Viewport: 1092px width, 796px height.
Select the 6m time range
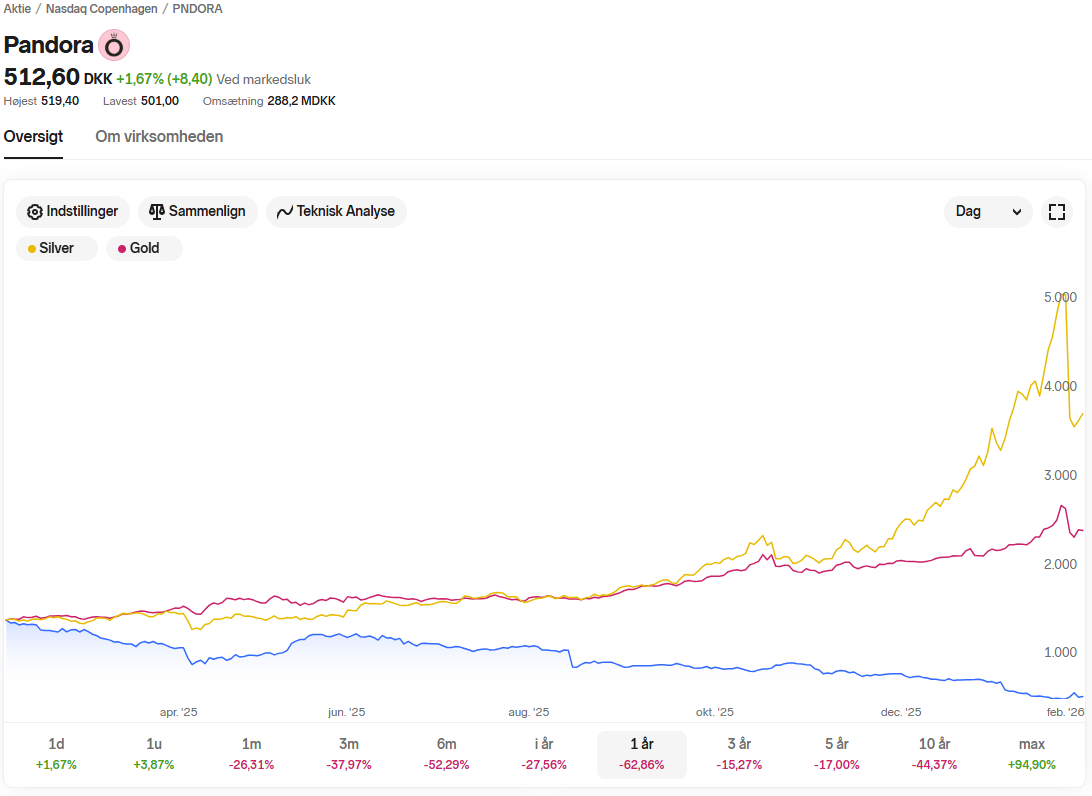446,754
